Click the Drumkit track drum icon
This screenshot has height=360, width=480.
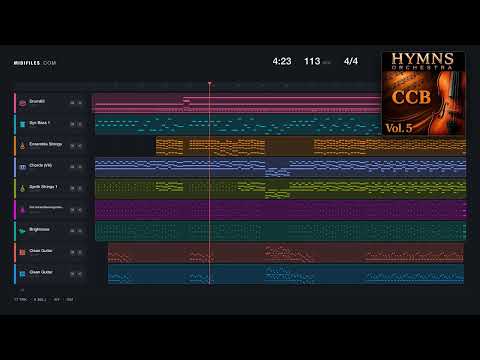(23, 103)
